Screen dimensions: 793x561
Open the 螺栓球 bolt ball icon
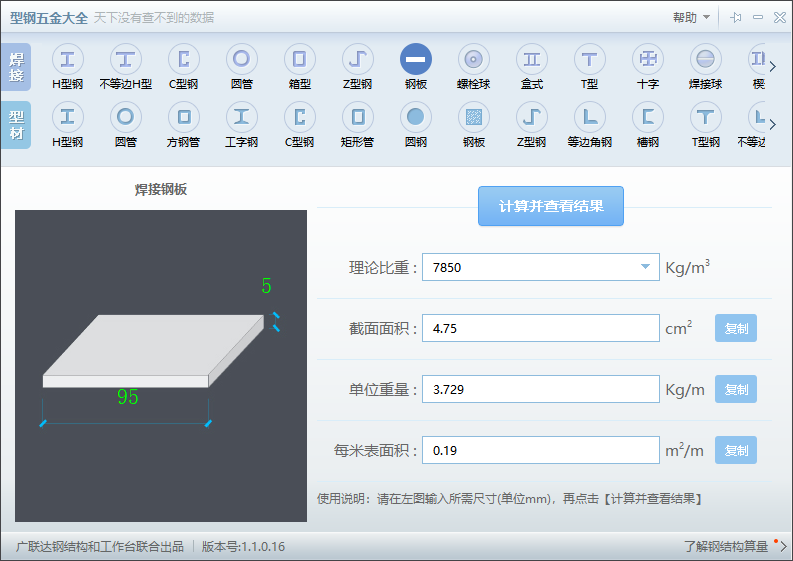coord(474,60)
